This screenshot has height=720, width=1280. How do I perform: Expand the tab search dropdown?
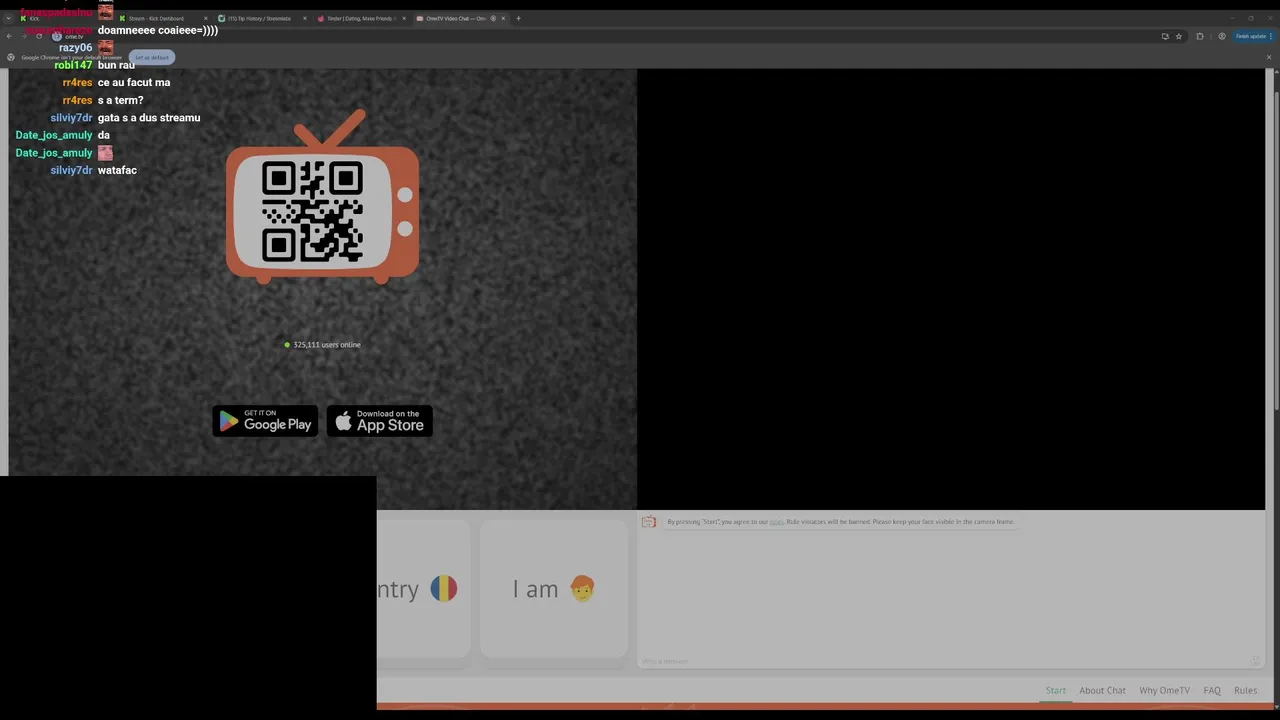click(8, 18)
